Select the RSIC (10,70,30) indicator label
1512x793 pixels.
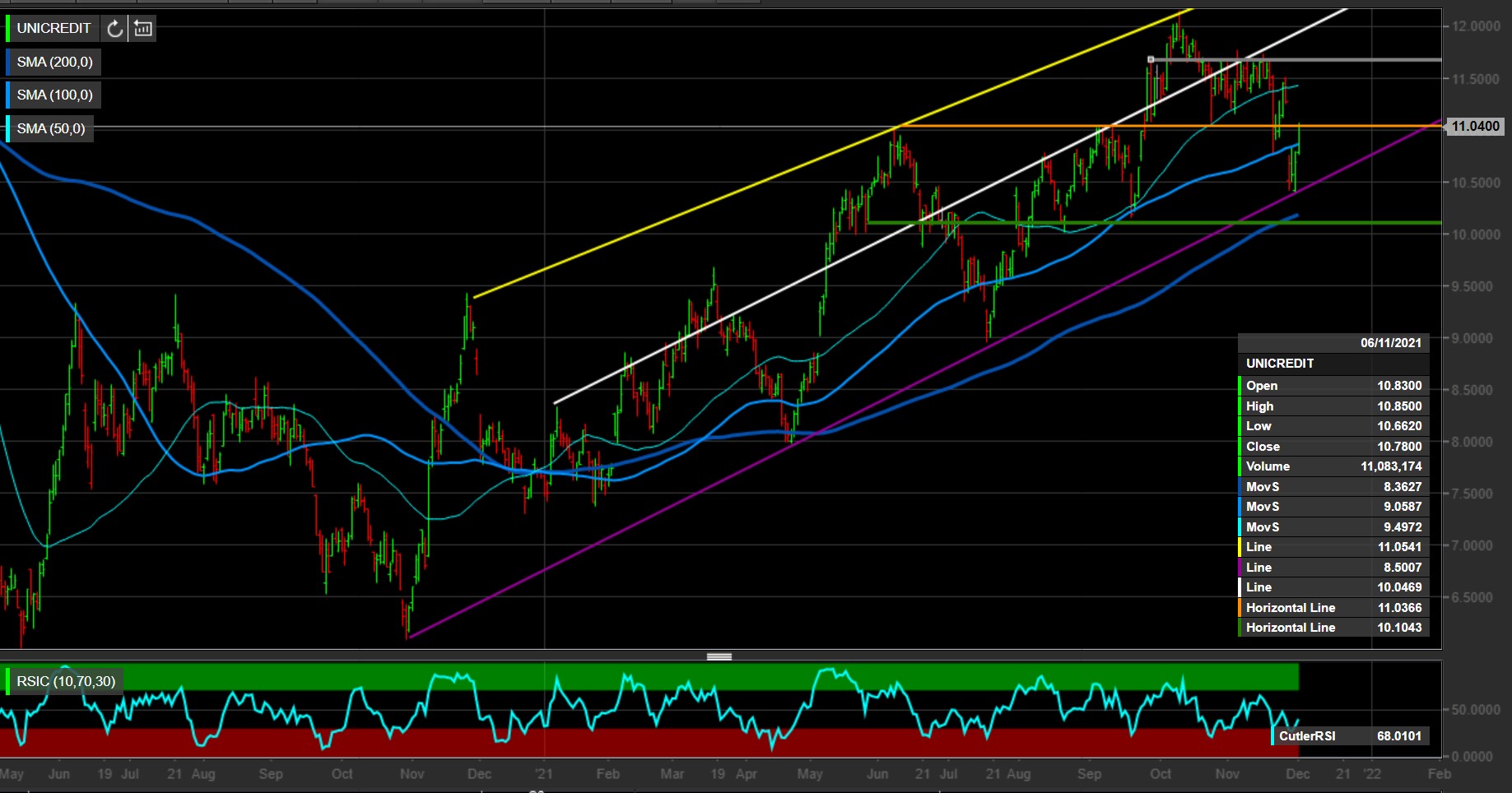click(x=66, y=681)
